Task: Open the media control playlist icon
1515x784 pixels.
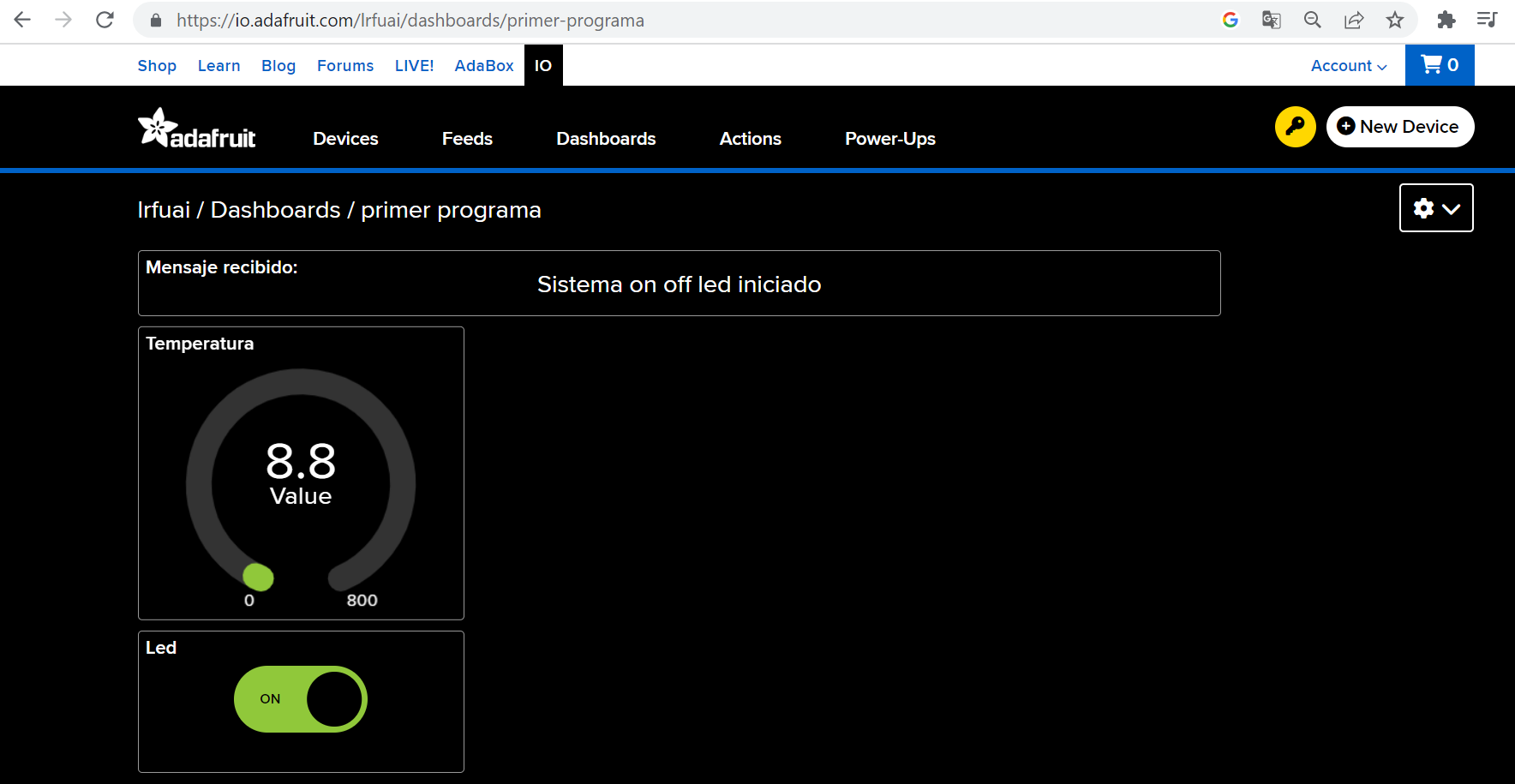Action: pos(1488,20)
